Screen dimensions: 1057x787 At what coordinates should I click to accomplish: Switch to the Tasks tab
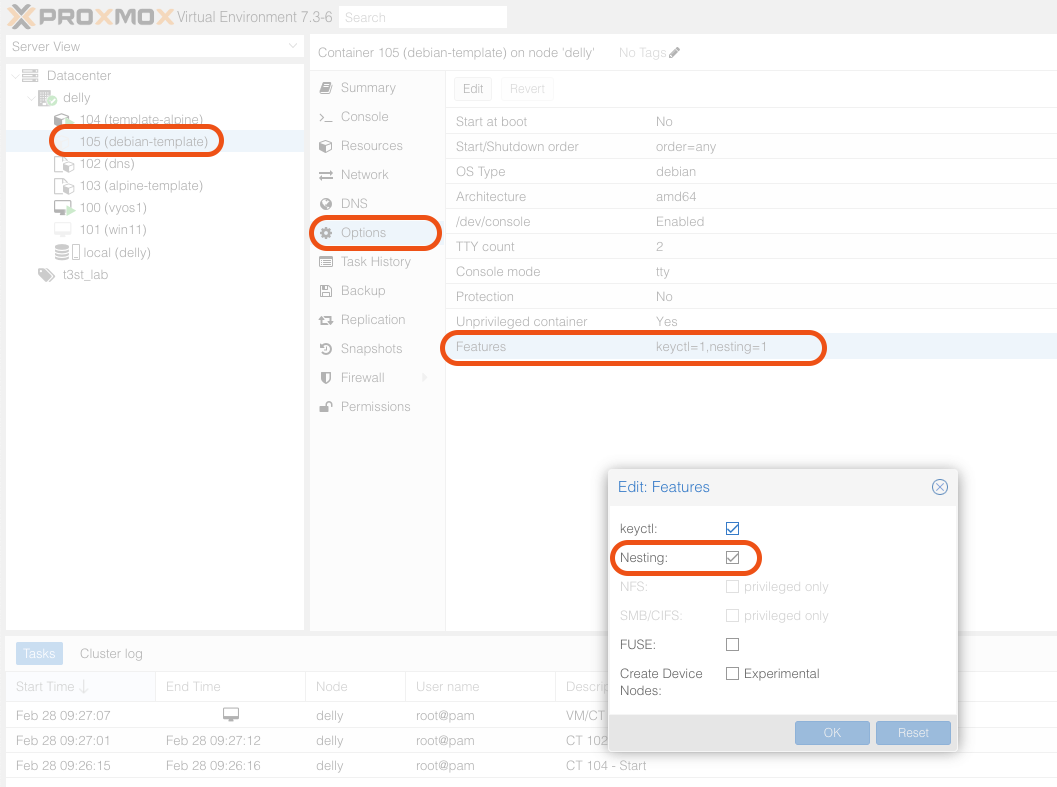point(39,653)
